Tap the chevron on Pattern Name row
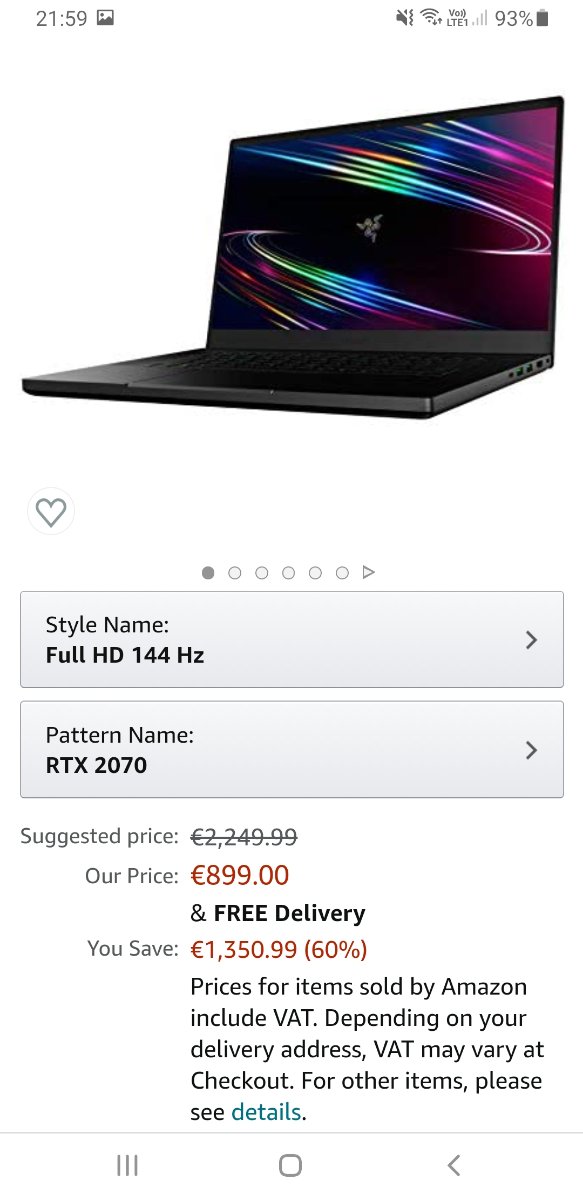This screenshot has width=583, height=1200. (x=532, y=750)
